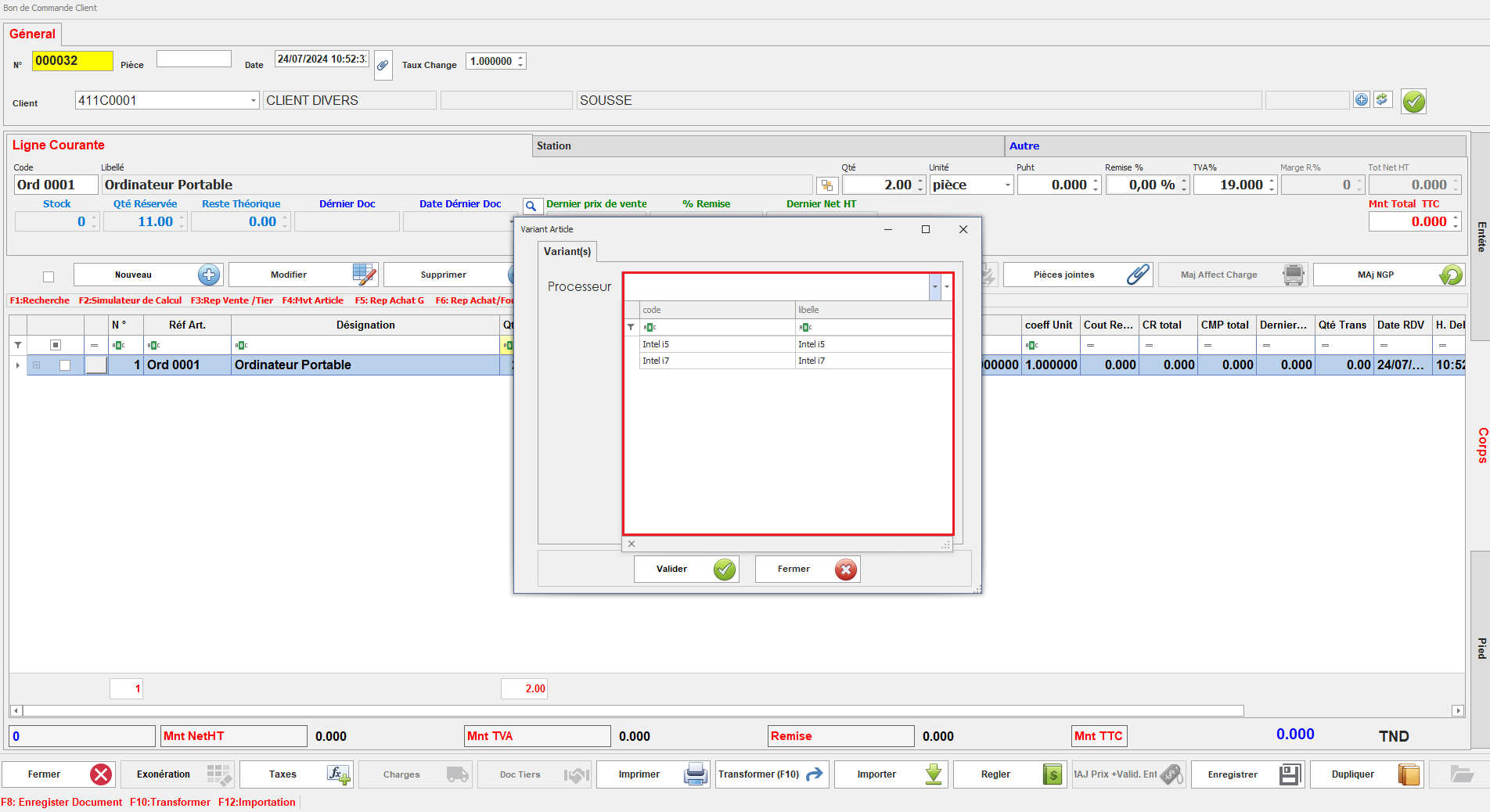Click the Remise % stepper
The image size is (1490, 812).
click(1184, 185)
